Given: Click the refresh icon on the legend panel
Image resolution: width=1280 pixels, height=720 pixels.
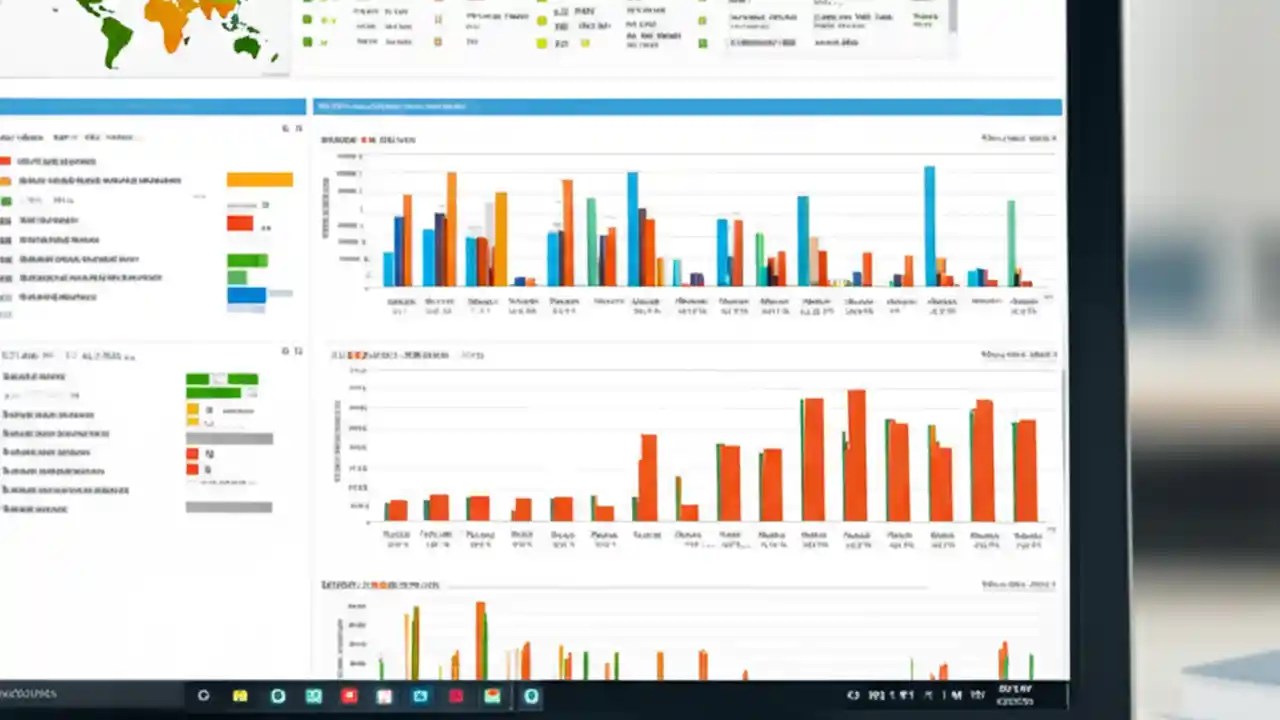Looking at the screenshot, I should tap(285, 128).
